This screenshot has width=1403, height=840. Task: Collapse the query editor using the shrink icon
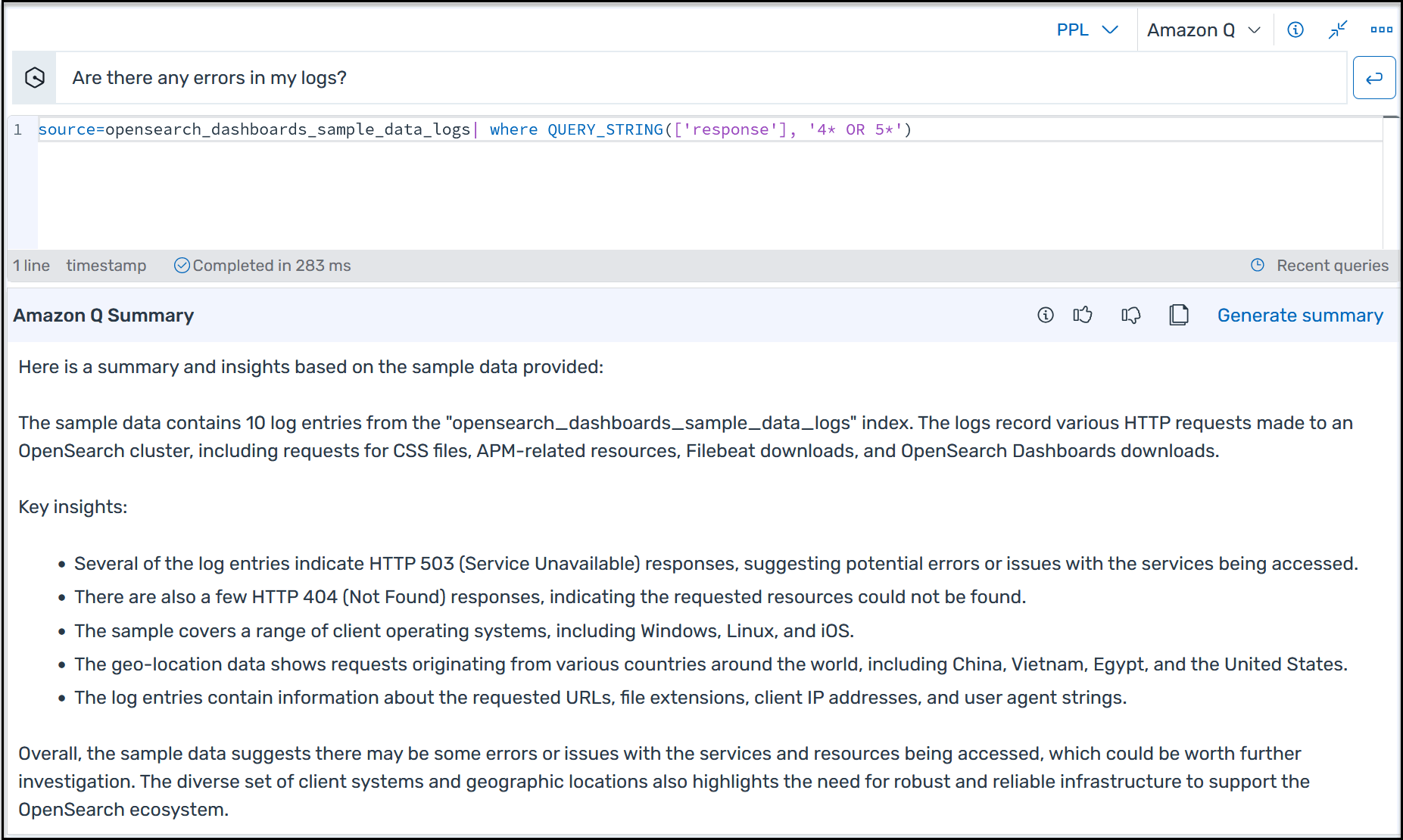[1337, 30]
